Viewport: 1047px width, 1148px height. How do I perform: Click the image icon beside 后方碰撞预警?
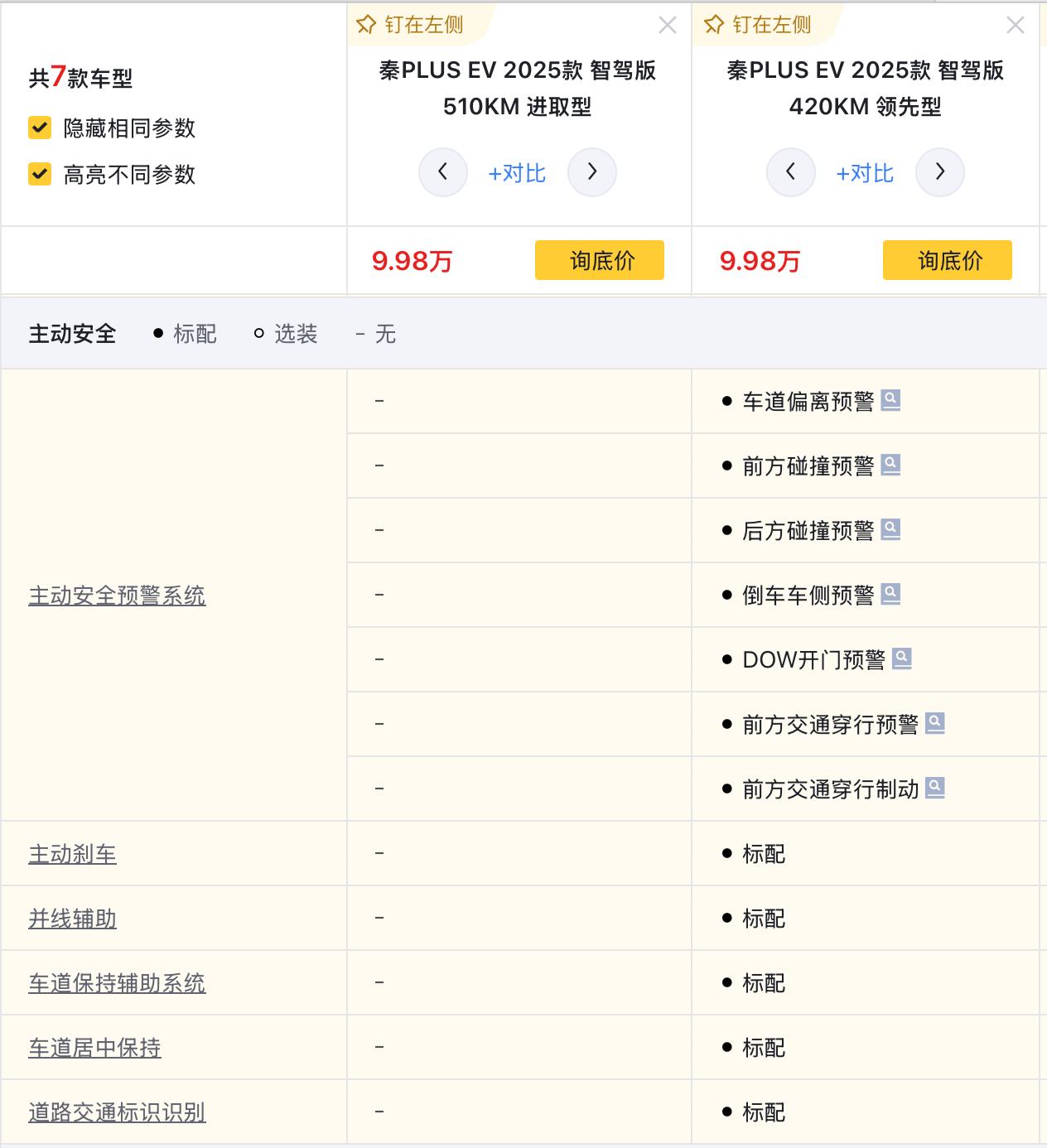890,530
